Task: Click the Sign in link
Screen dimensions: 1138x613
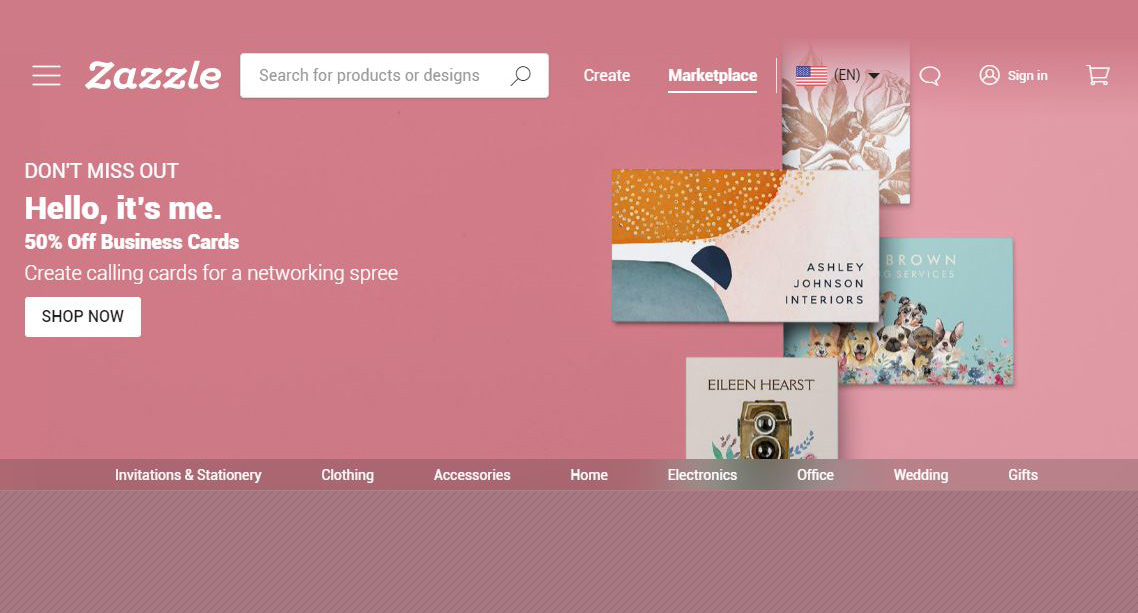Action: point(1027,75)
